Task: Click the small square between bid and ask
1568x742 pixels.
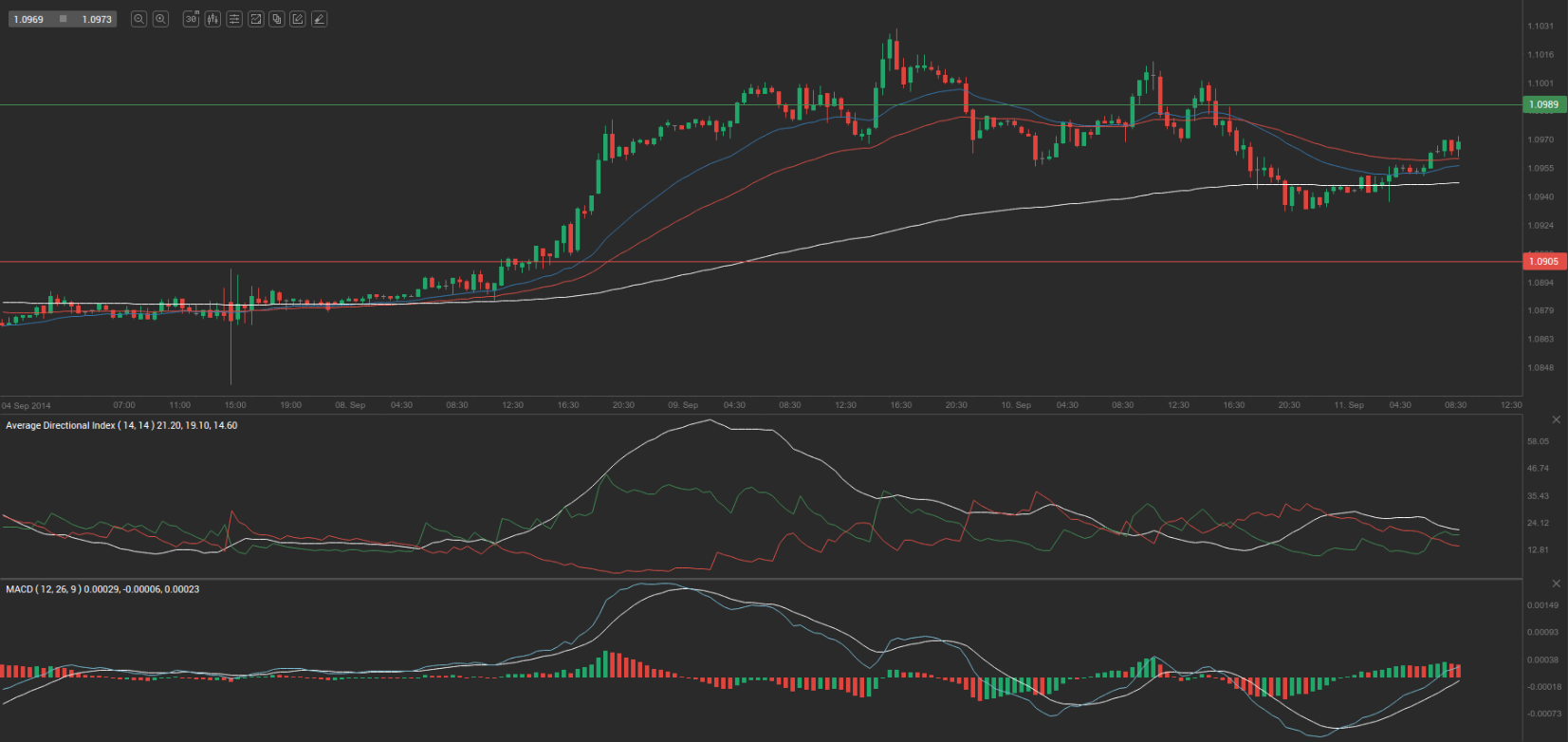Action: [x=63, y=19]
